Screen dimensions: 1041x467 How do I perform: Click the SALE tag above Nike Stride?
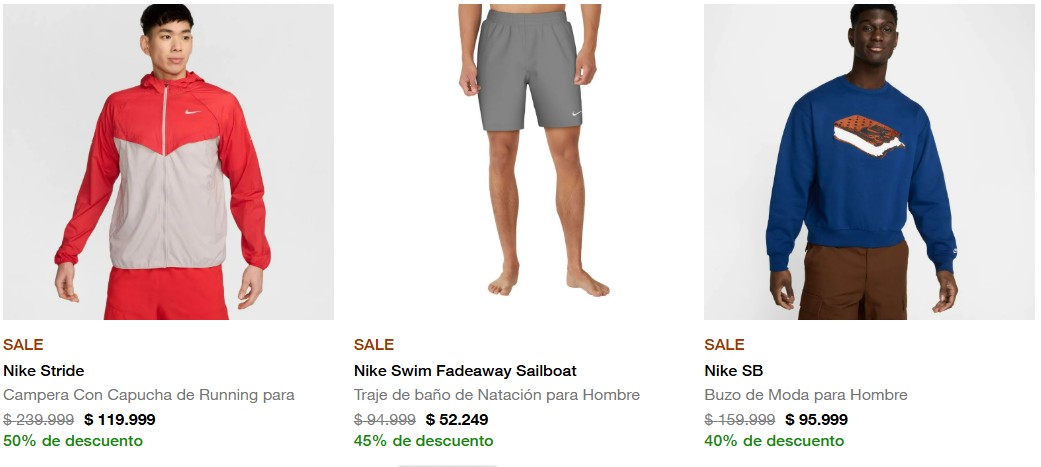pos(23,345)
